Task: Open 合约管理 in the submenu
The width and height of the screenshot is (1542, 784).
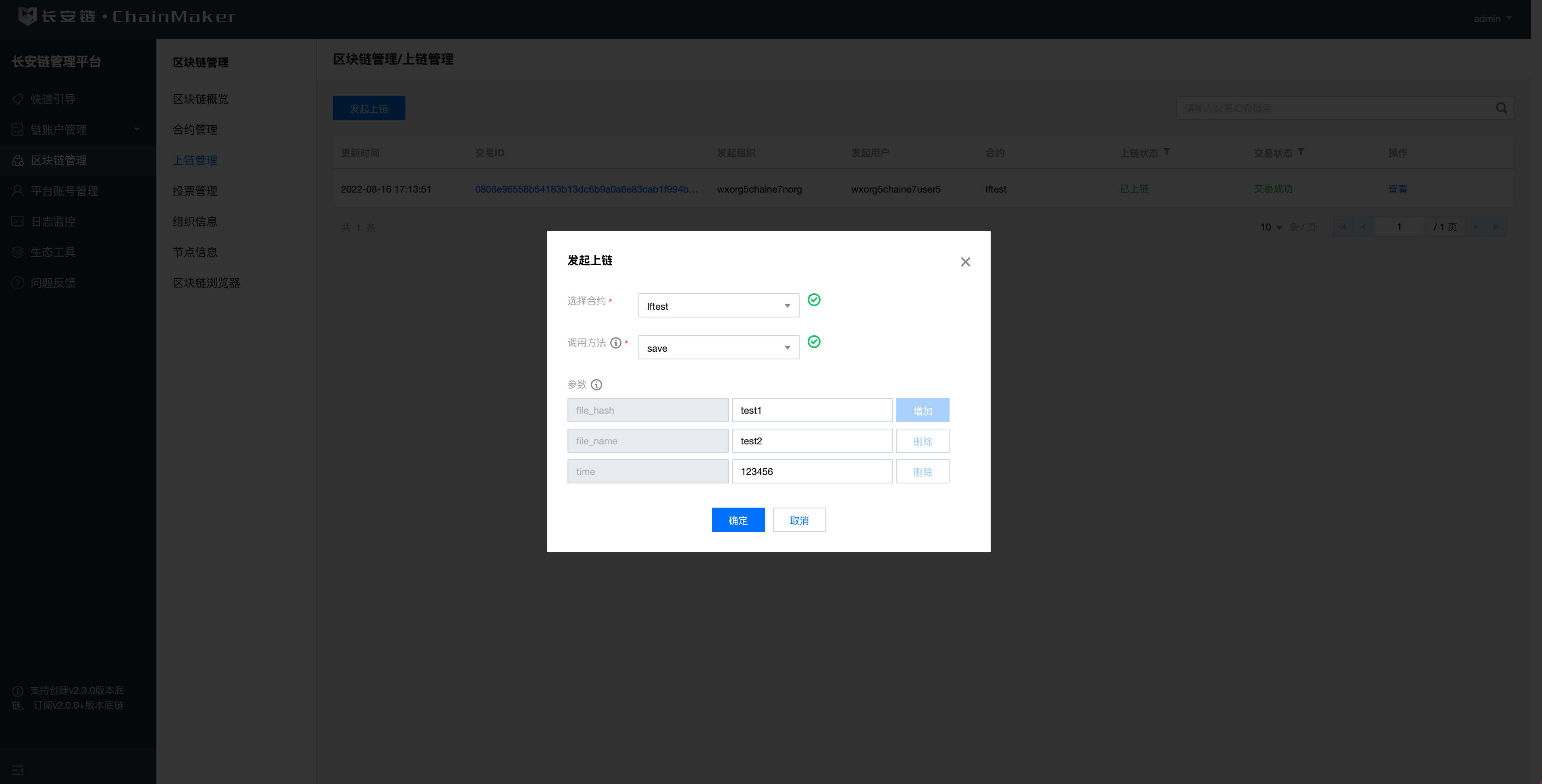Action: pyautogui.click(x=195, y=130)
